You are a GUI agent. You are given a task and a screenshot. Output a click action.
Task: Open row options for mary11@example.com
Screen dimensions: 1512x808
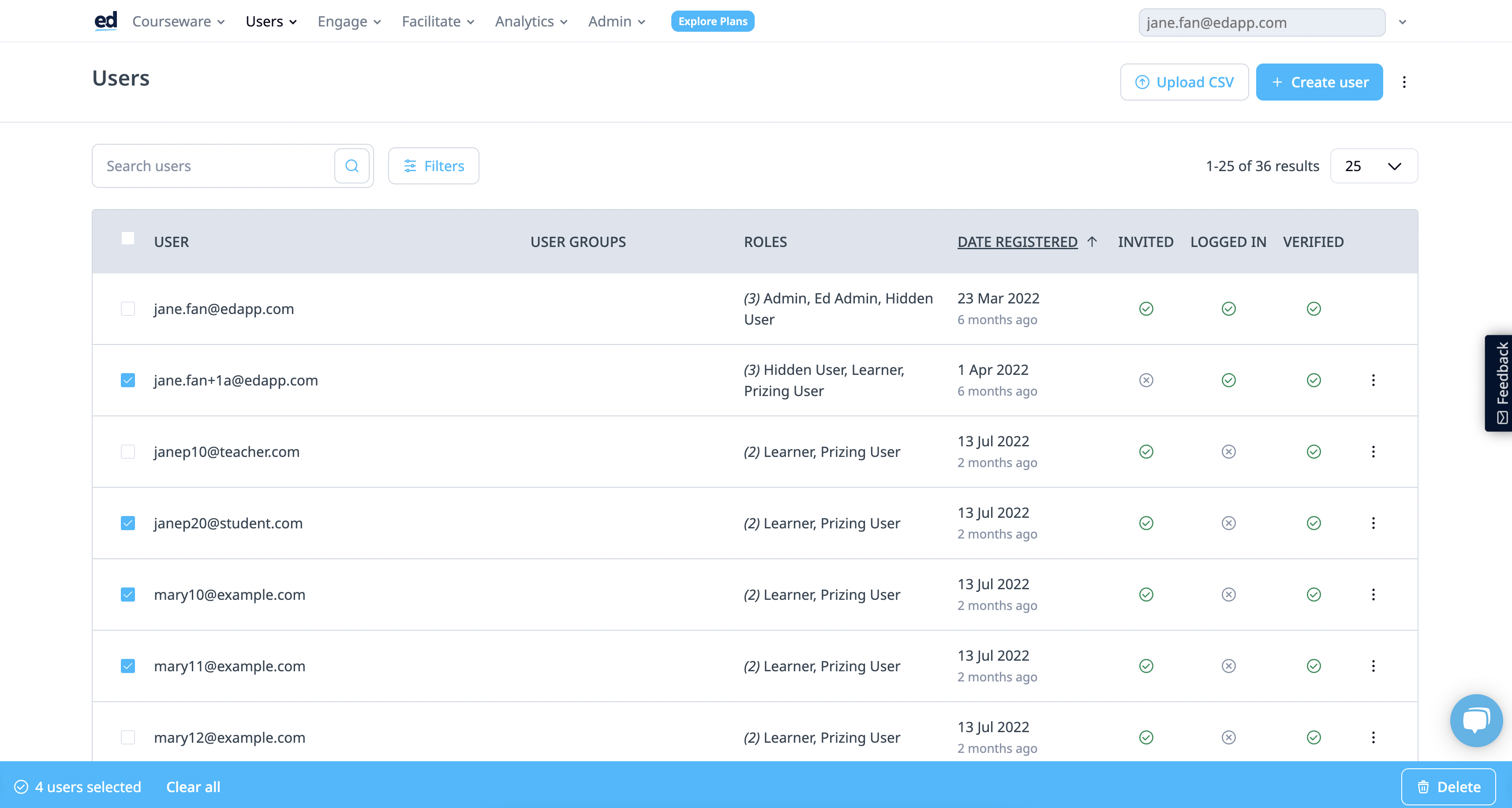tap(1373, 666)
